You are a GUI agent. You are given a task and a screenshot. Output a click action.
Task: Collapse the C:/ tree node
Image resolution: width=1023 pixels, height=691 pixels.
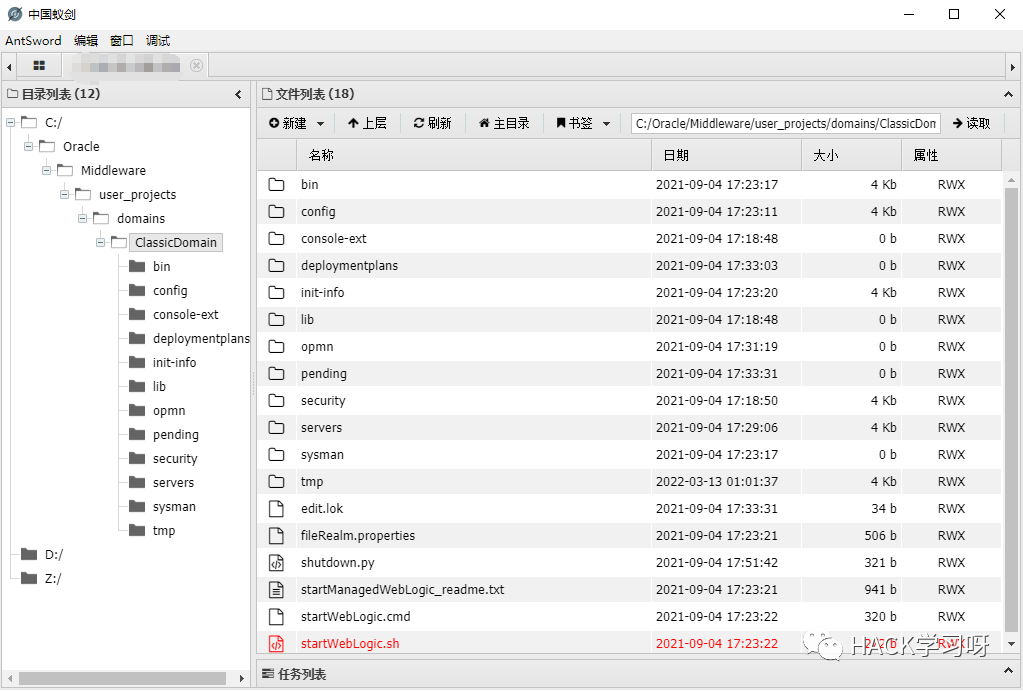(x=11, y=122)
